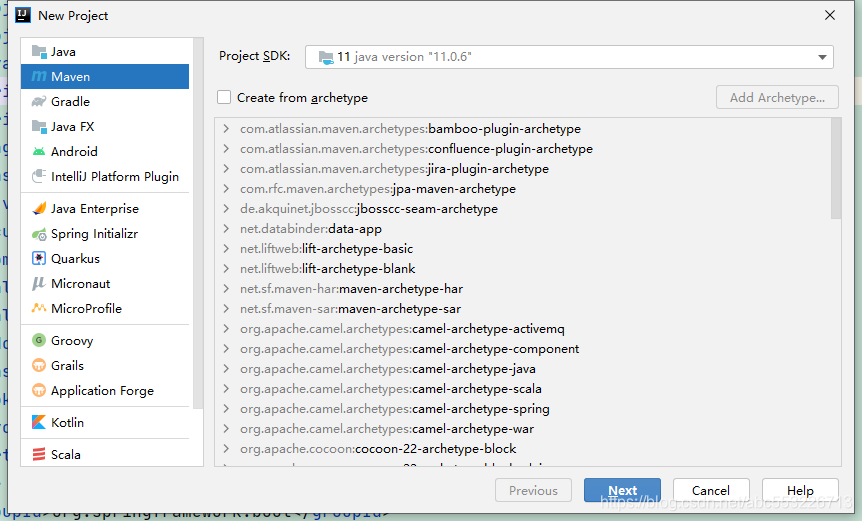Select Maven project type label
Viewport: 862px width, 521px height.
coord(70,76)
